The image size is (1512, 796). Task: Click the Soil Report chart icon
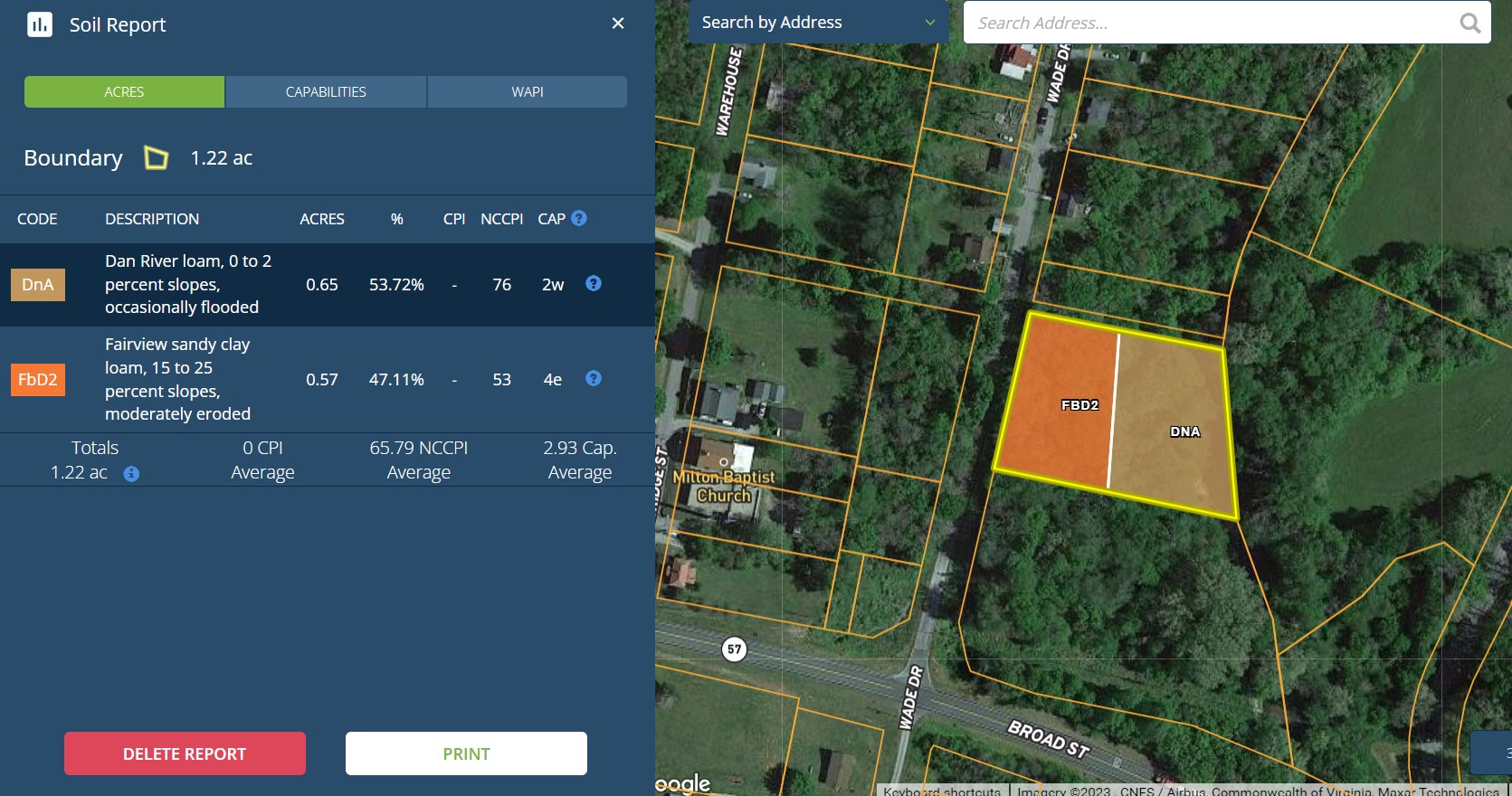click(39, 24)
